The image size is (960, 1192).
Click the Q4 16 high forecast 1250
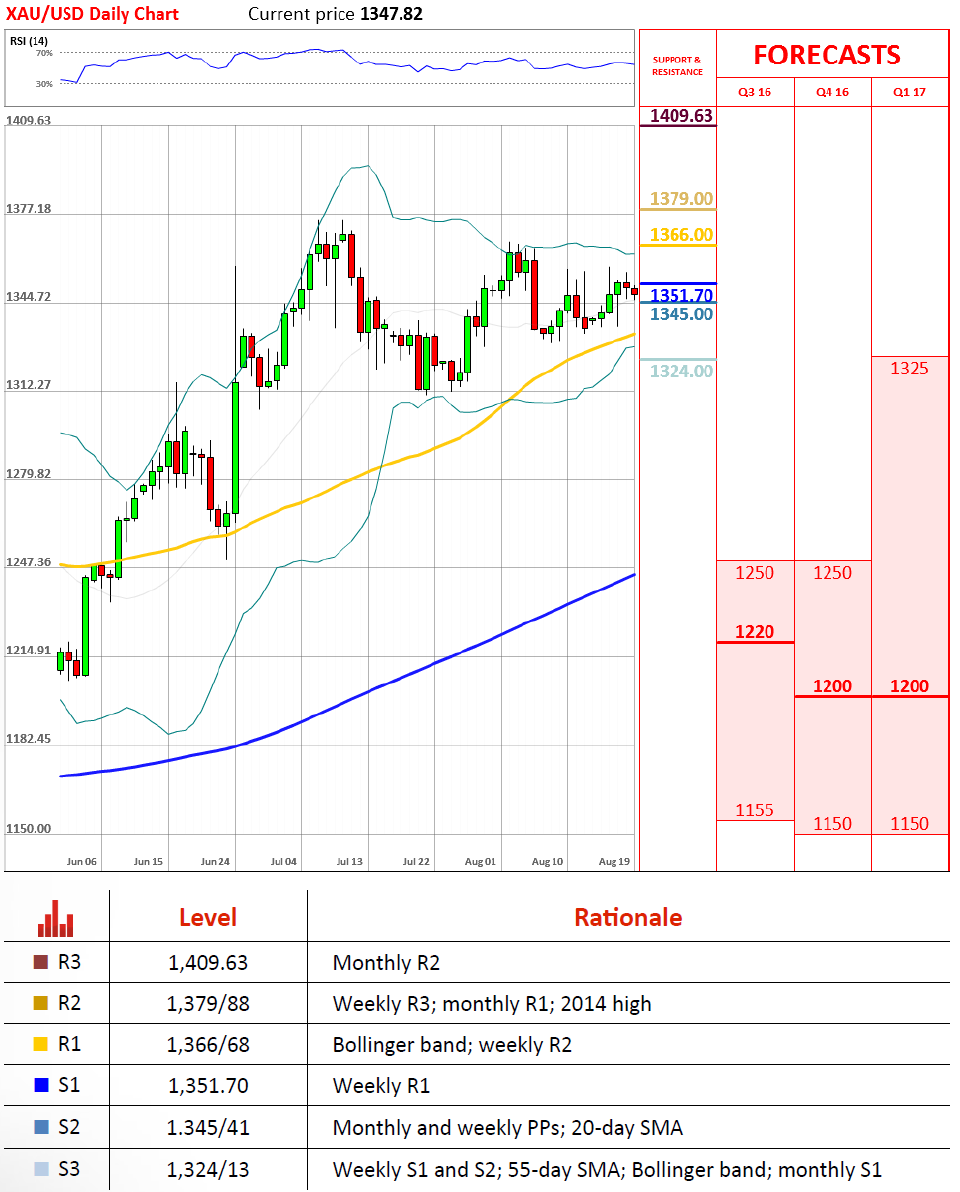point(832,572)
